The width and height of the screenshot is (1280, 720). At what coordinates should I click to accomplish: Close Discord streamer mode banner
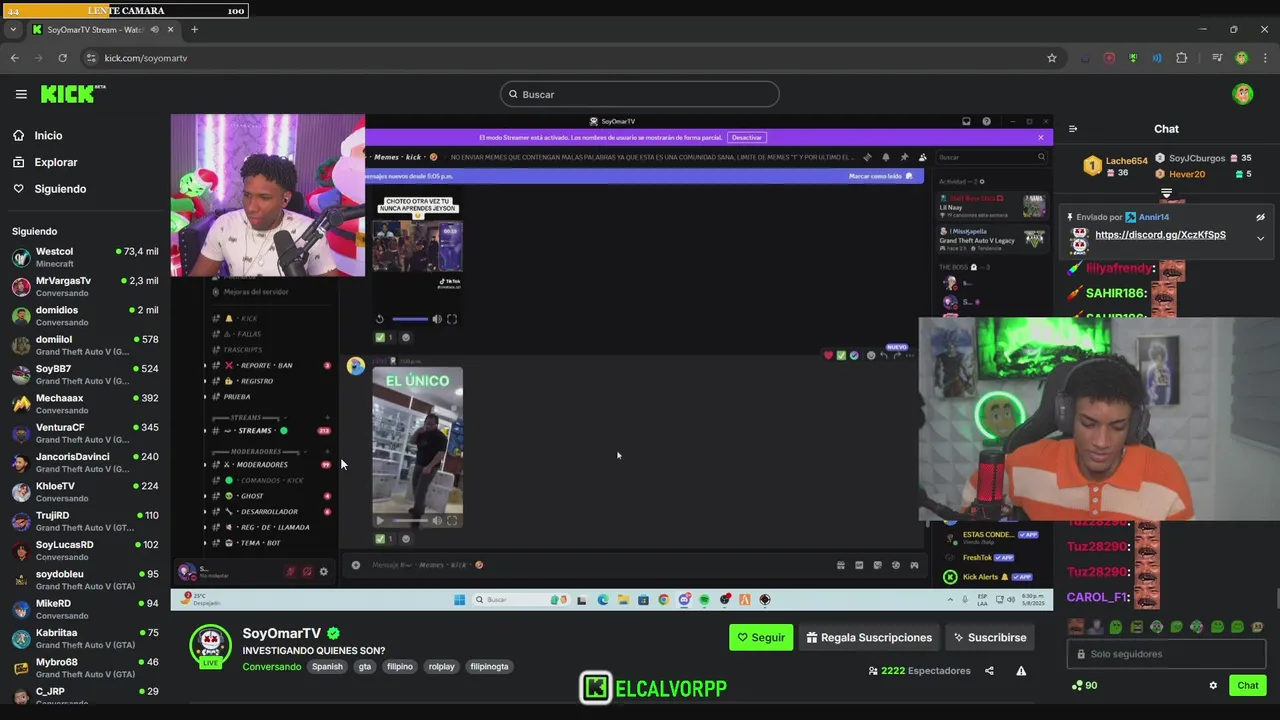1040,137
